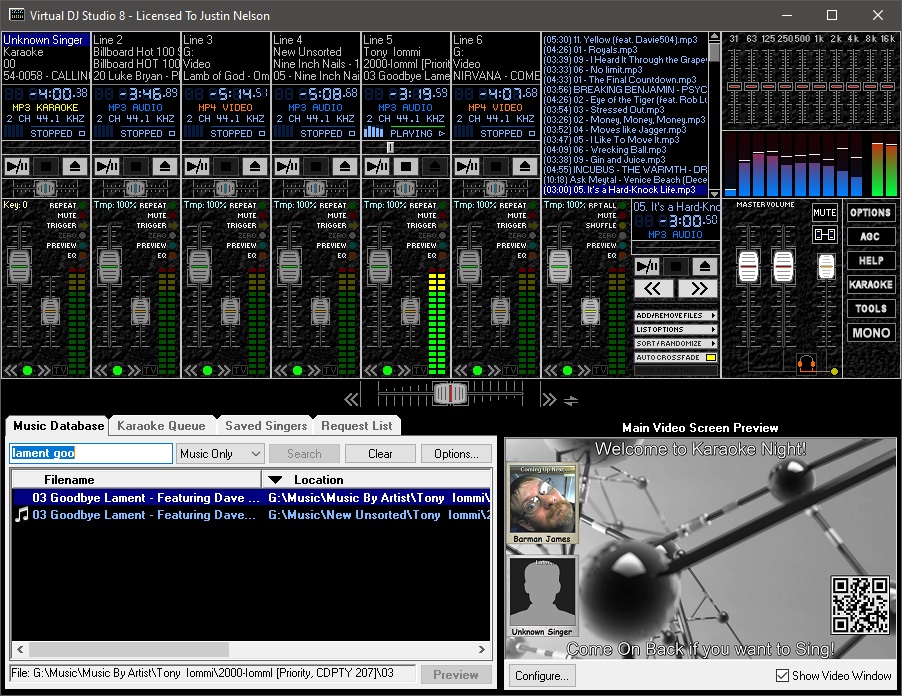Click the link channels icon below MUTE
The width and height of the screenshot is (902, 696).
824,235
